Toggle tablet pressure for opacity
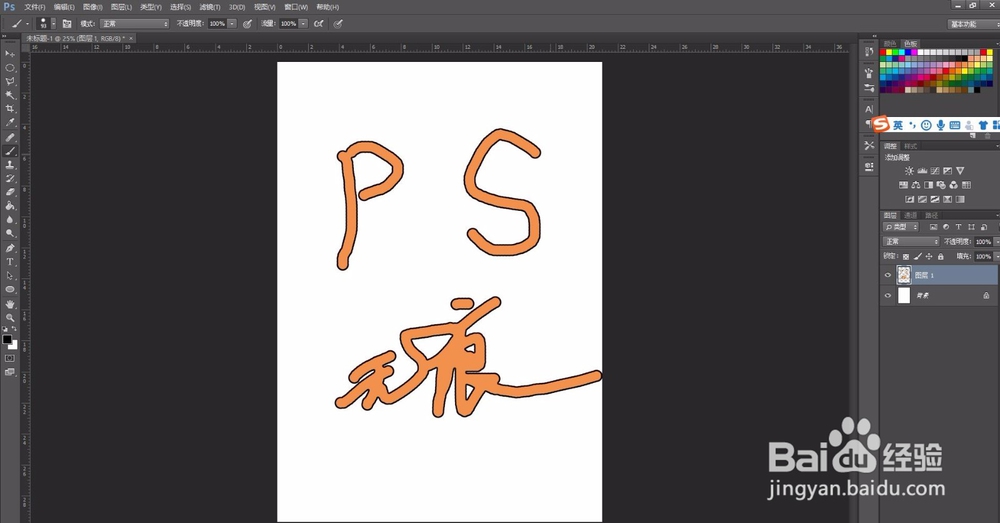This screenshot has height=523, width=1000. (247, 24)
